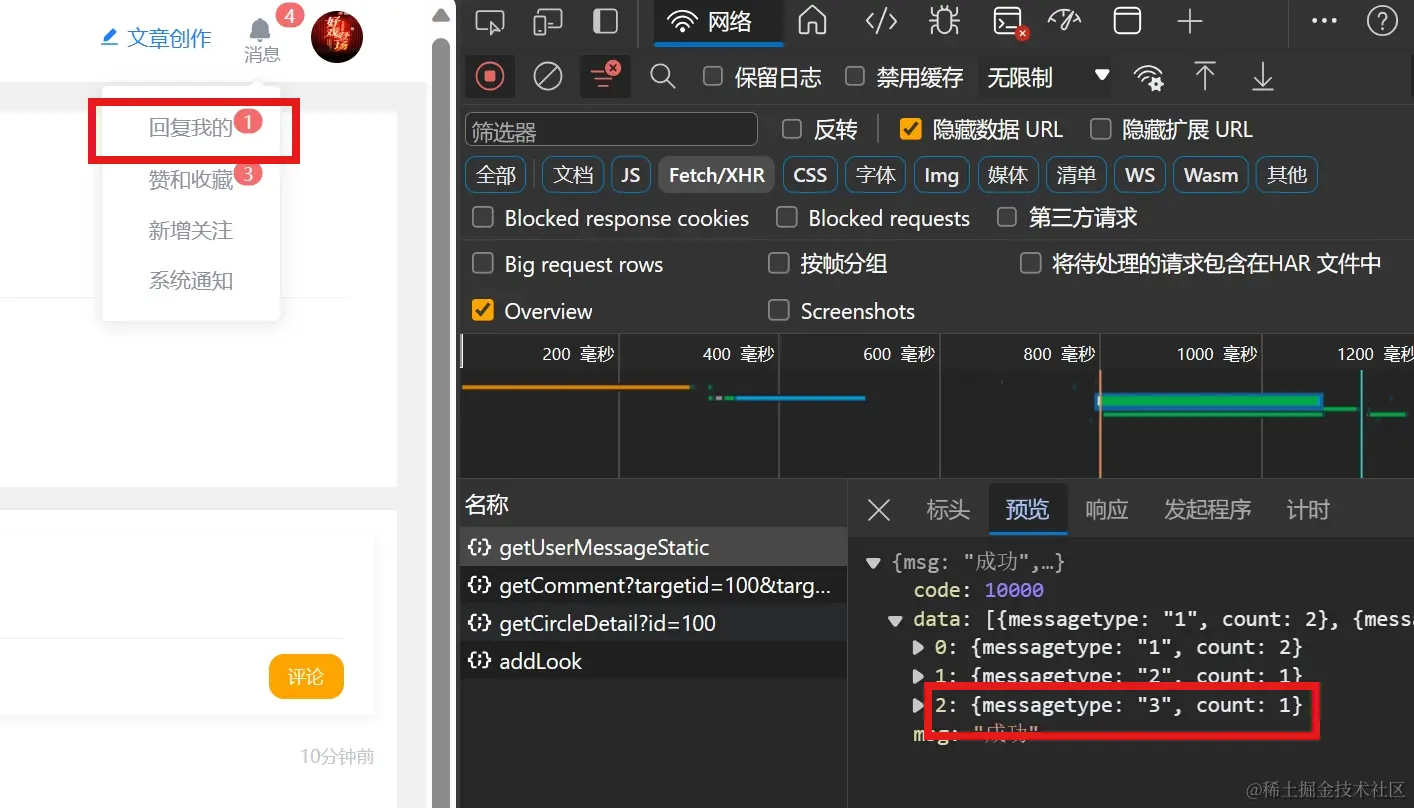Screen dimensions: 1414x808
Task: Enable the 按帧分组 checkbox
Action: [x=778, y=263]
